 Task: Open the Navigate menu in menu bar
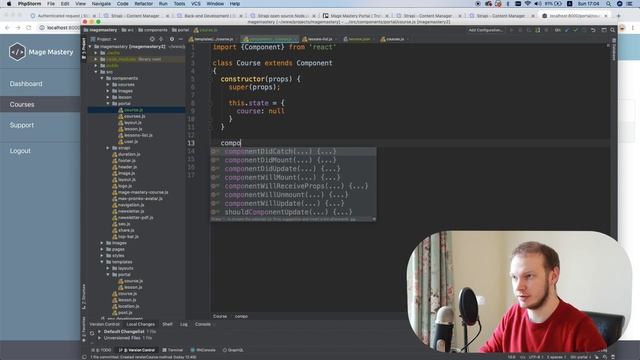tap(101, 4)
